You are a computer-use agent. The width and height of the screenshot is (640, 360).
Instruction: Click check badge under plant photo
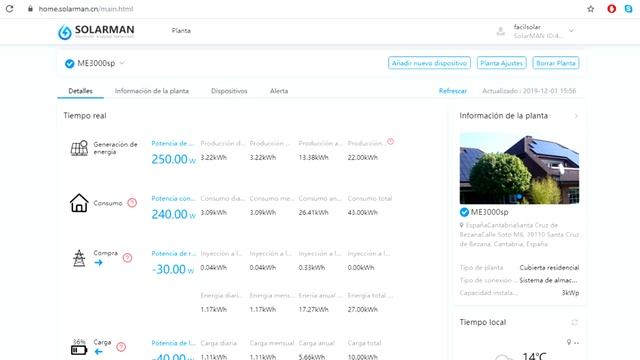(x=464, y=212)
